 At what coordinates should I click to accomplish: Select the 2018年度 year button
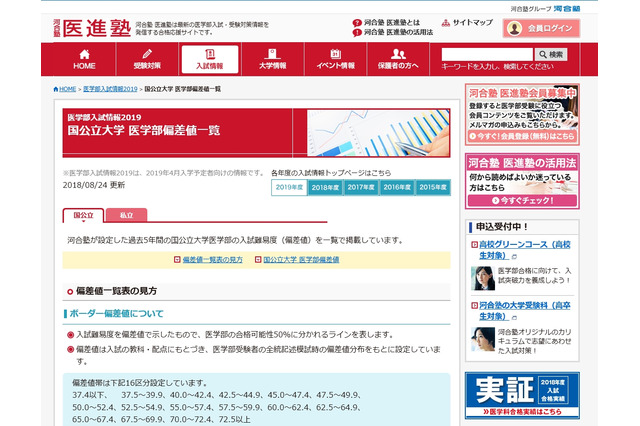pyautogui.click(x=325, y=188)
